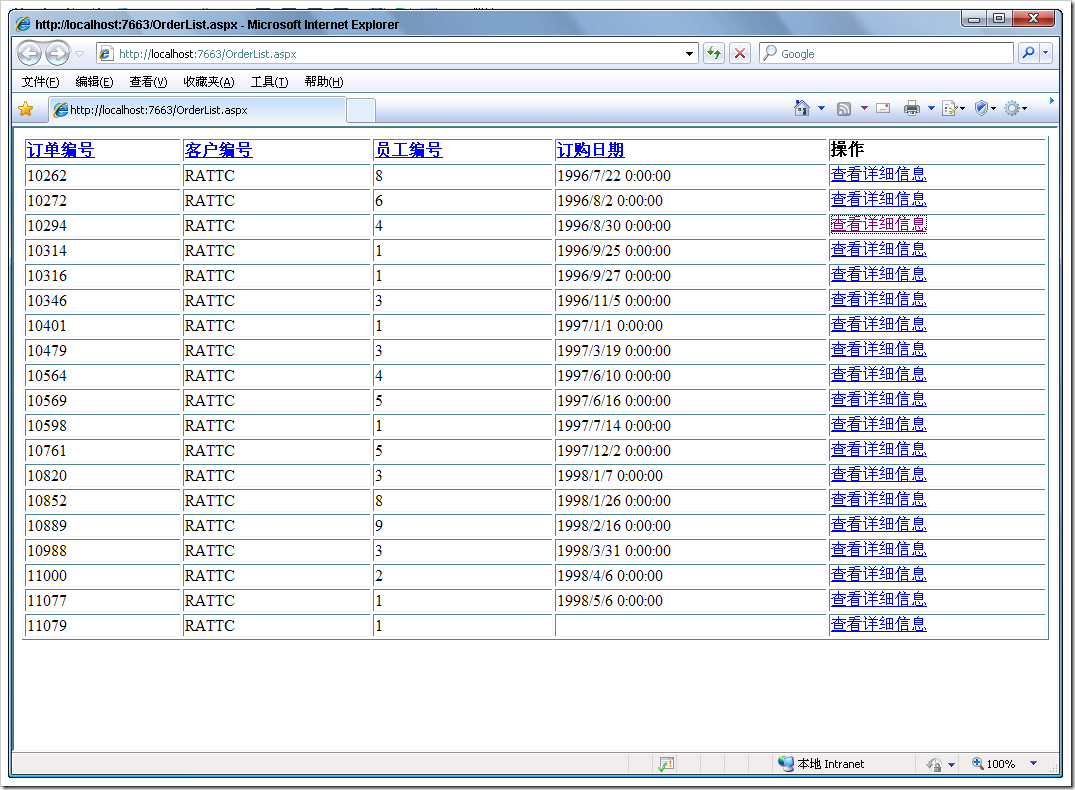Open the 收藏夹(A) menu
This screenshot has width=1075, height=790.
click(x=208, y=82)
